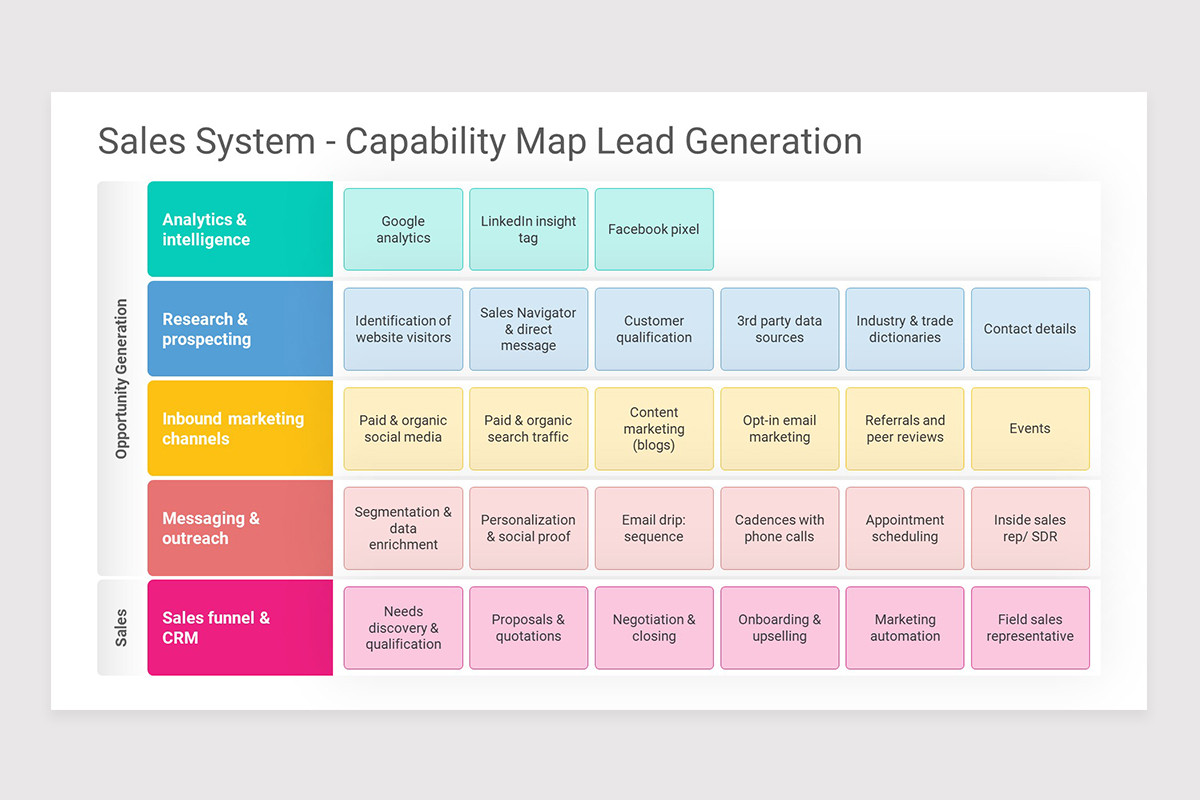Select the Negotiation & closing box

point(654,627)
